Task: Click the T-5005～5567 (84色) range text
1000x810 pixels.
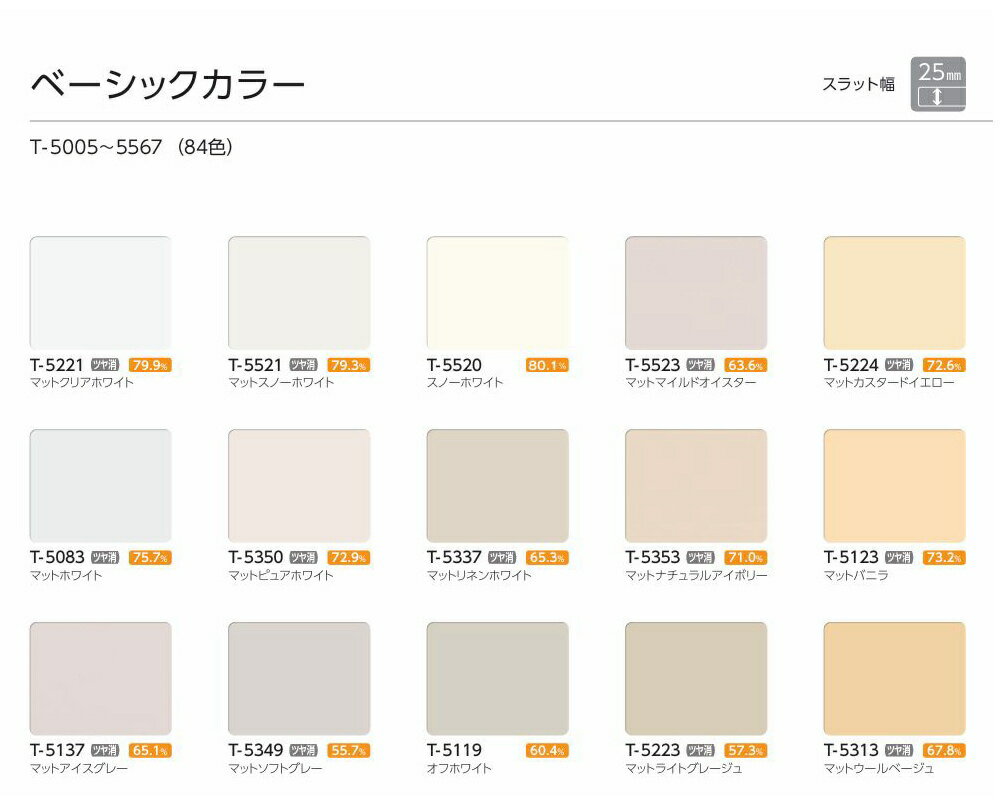Action: click(131, 148)
